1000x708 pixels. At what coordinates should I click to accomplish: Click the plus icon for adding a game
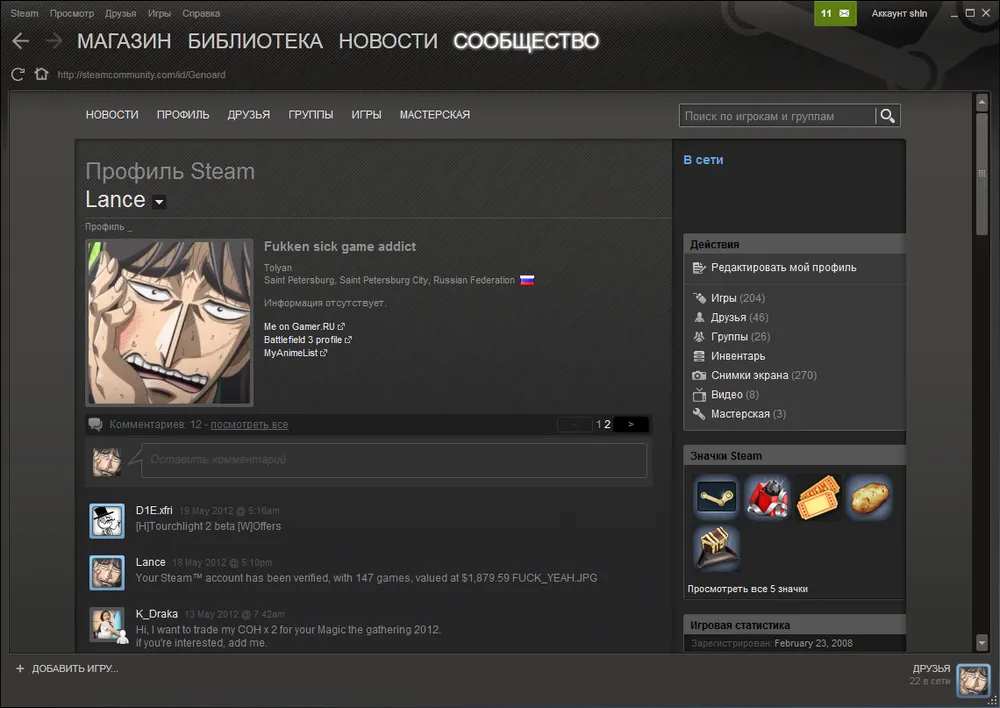pos(20,668)
